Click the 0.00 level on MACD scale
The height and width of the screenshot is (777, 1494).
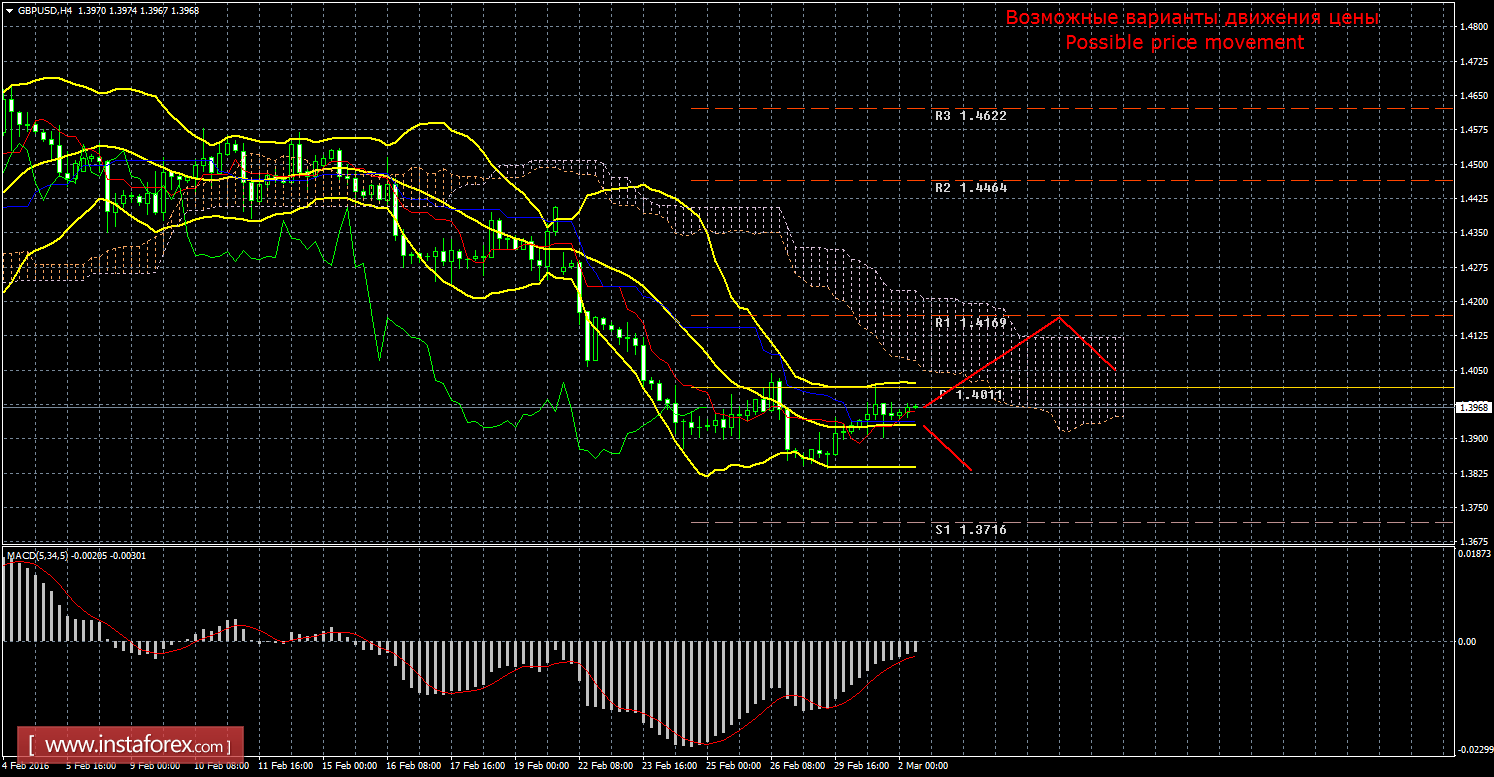[x=1466, y=641]
